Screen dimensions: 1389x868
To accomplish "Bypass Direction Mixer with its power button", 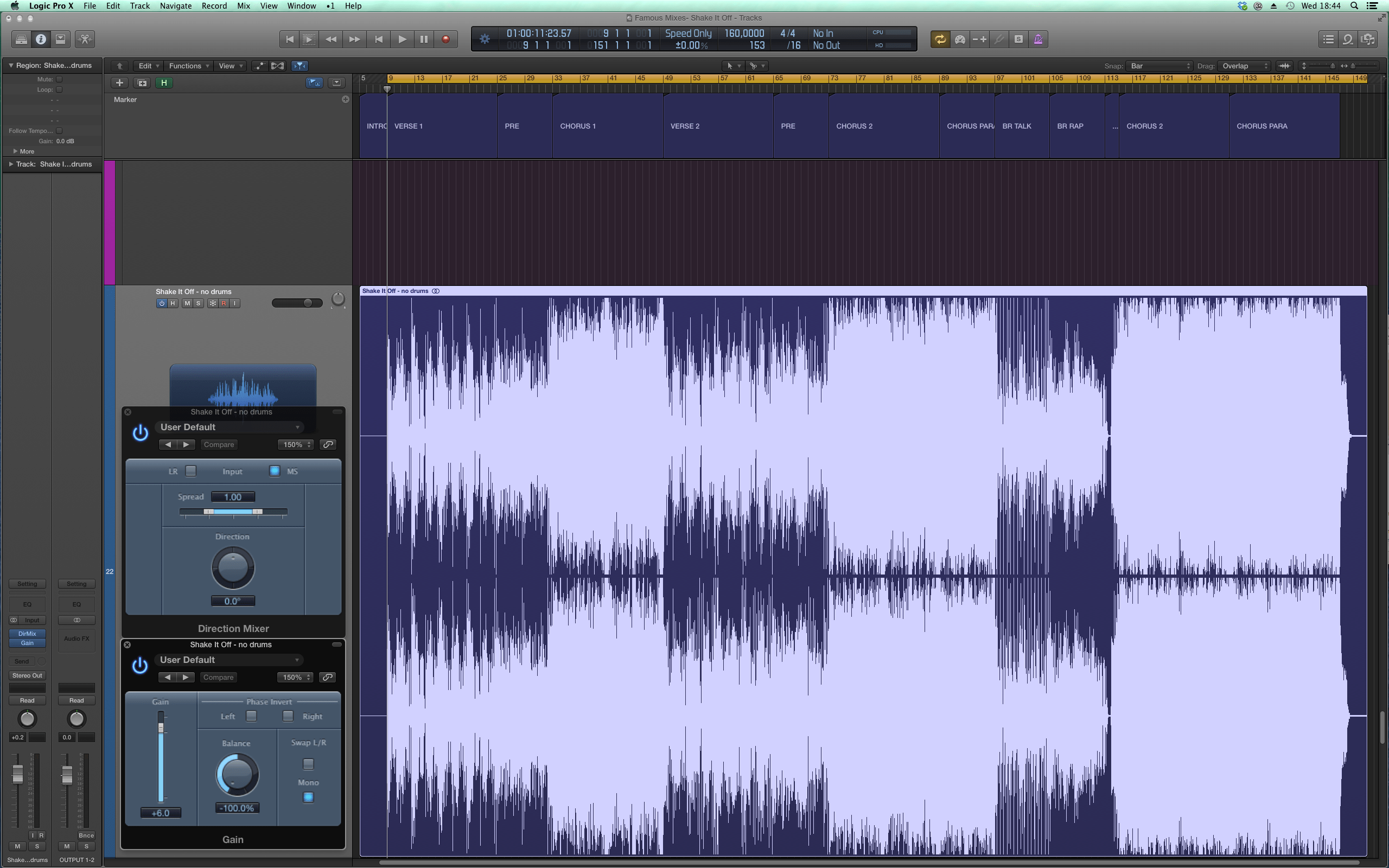I will tap(140, 432).
